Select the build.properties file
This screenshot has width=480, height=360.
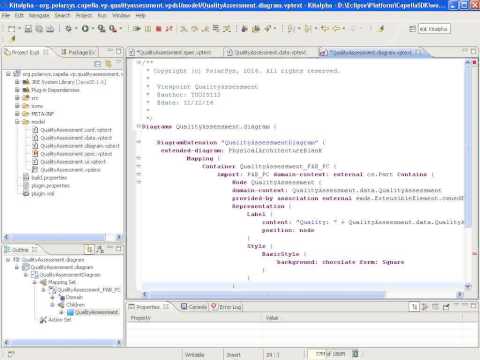tap(49, 178)
